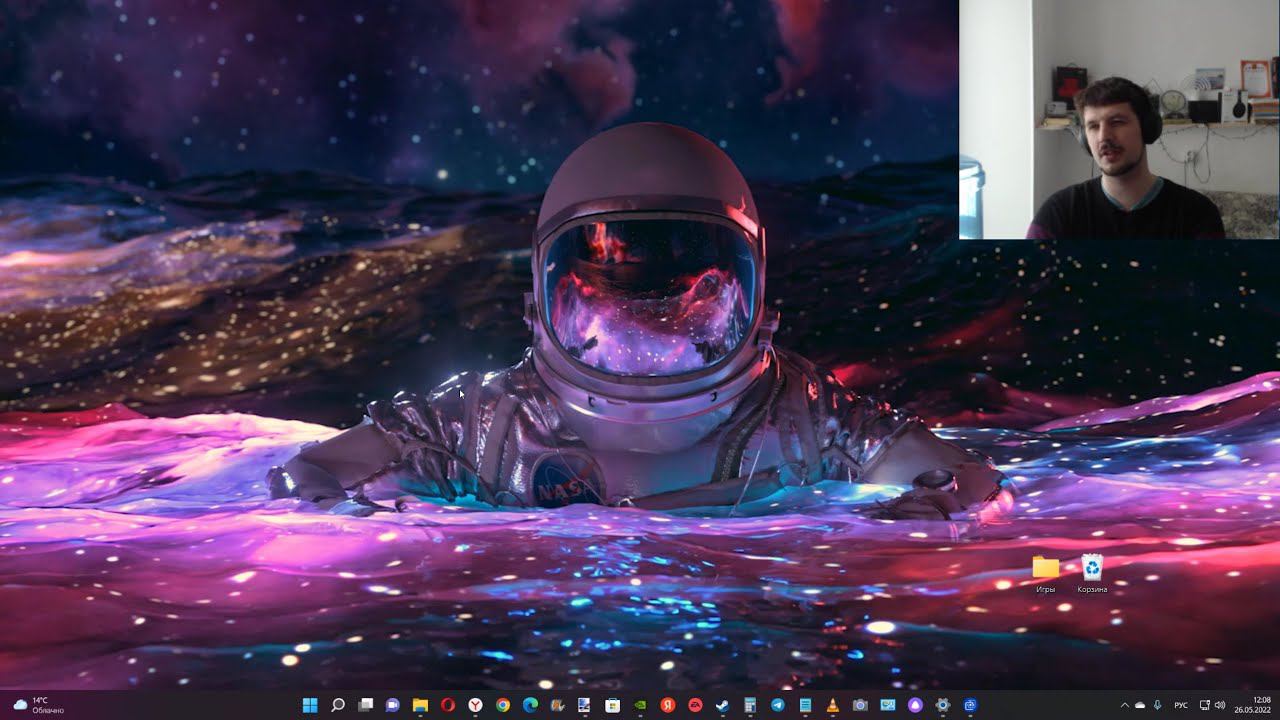Switch input language via РУС indicator

pos(1181,705)
